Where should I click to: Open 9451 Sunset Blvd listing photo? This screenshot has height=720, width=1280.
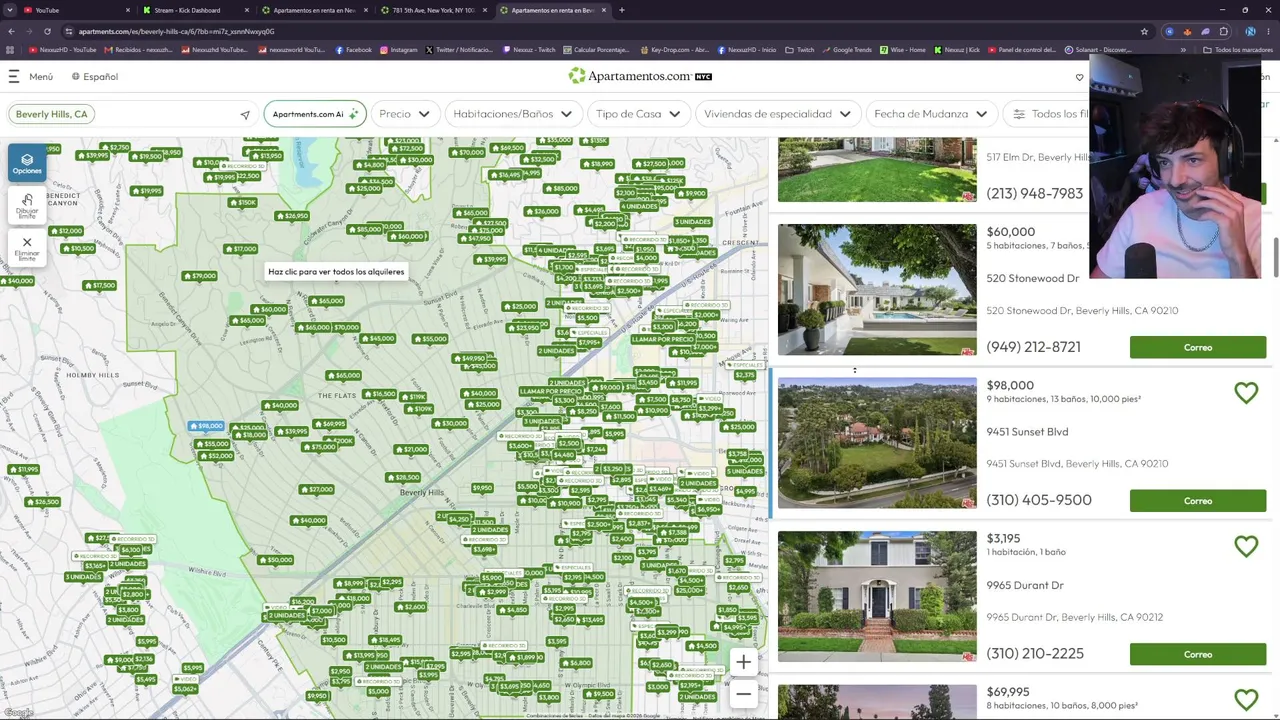click(x=877, y=443)
